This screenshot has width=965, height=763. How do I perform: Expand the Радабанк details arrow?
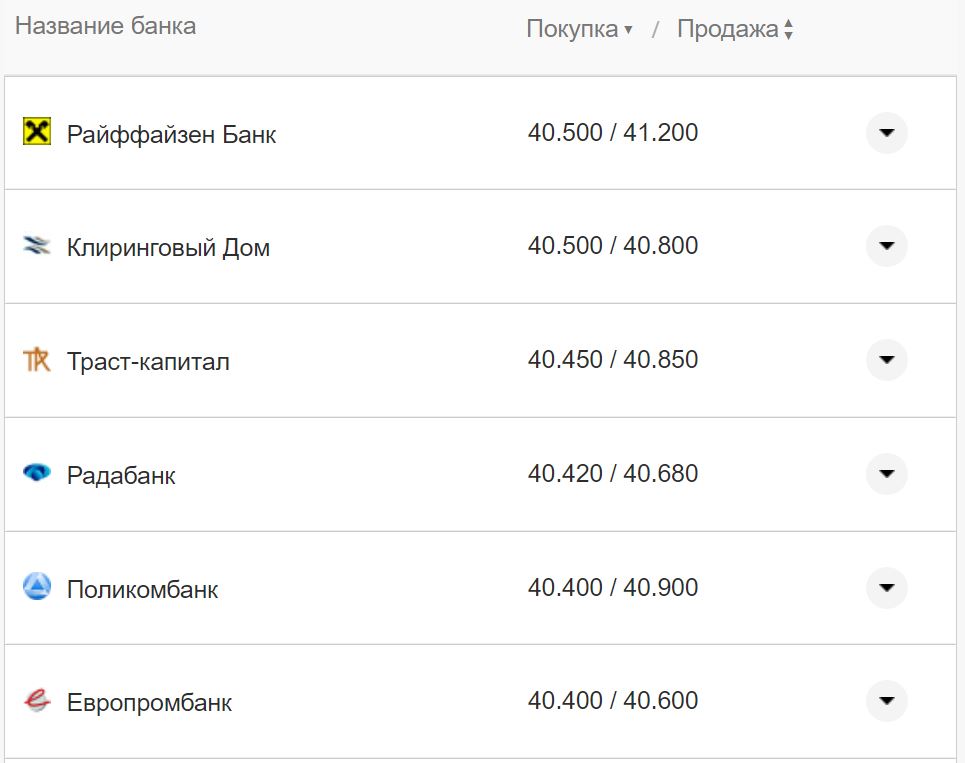point(886,474)
